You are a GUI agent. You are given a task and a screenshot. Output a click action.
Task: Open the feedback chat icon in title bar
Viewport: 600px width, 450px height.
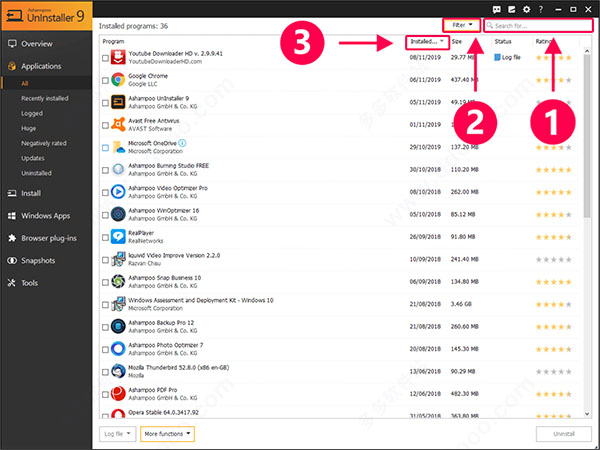click(x=496, y=9)
